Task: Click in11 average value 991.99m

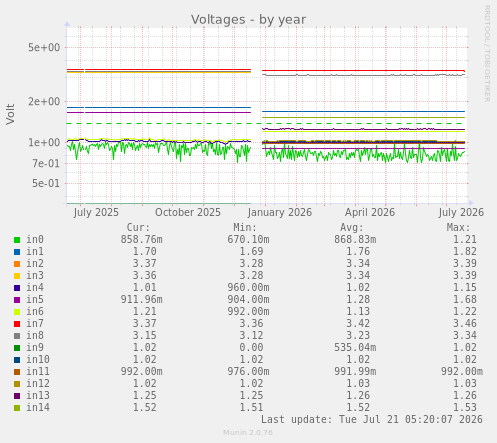Action: [x=355, y=372]
